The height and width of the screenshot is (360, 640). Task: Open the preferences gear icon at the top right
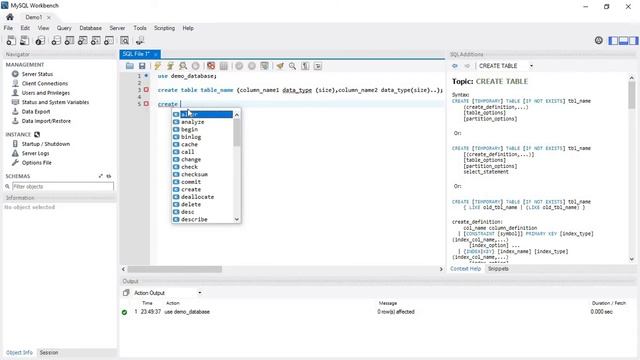598,40
